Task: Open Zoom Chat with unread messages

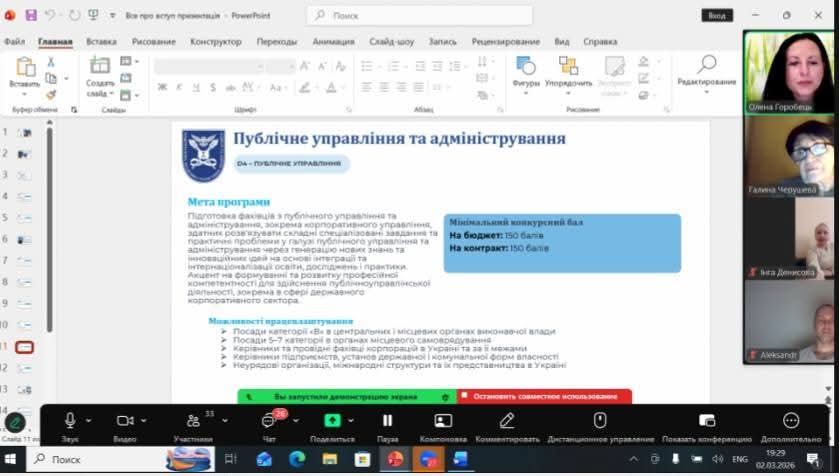Action: (269, 421)
